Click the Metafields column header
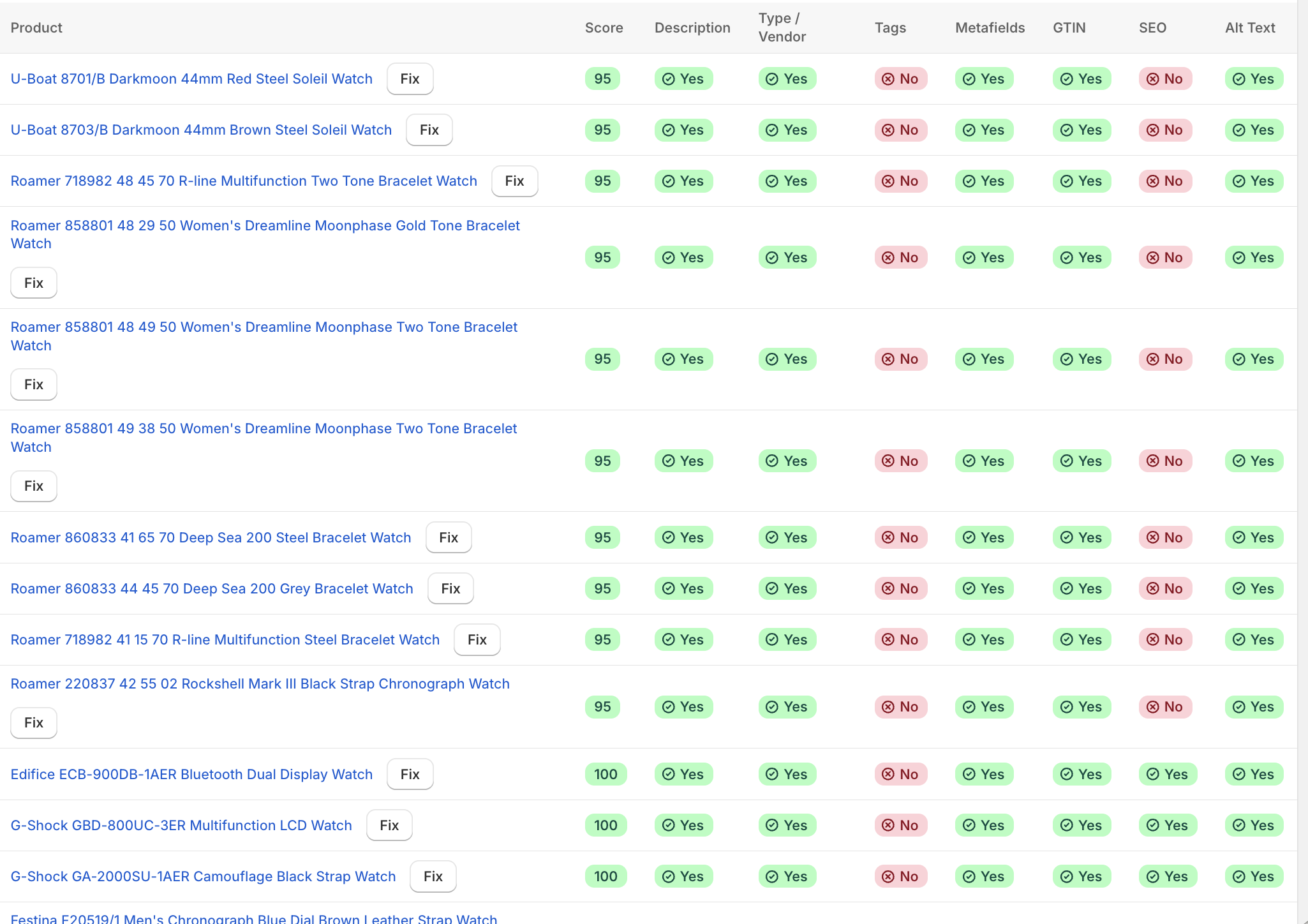Image resolution: width=1308 pixels, height=924 pixels. pos(990,27)
